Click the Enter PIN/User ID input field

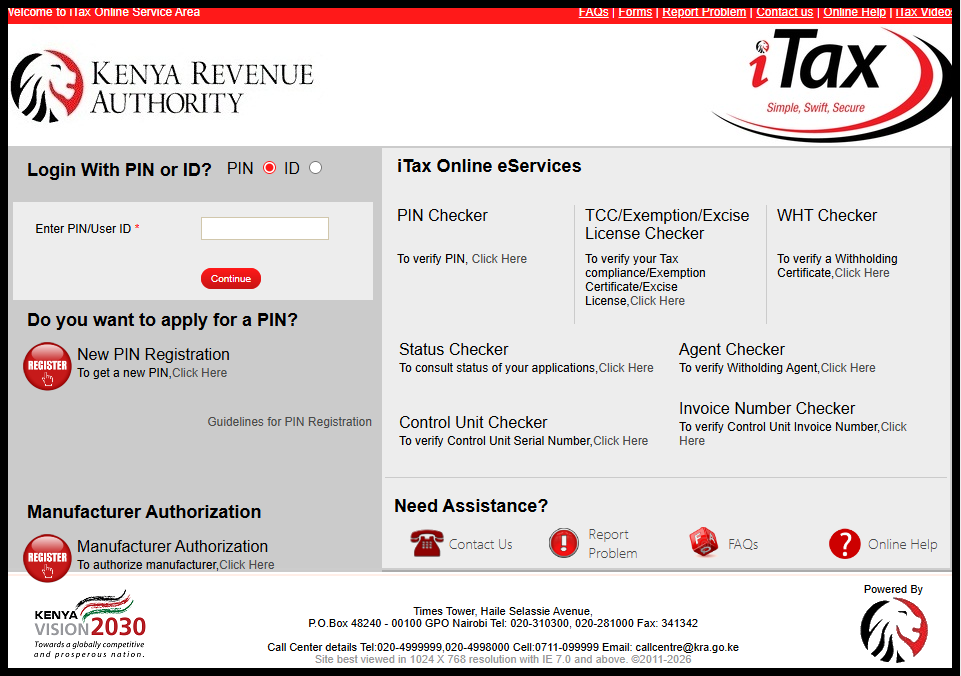(x=264, y=228)
